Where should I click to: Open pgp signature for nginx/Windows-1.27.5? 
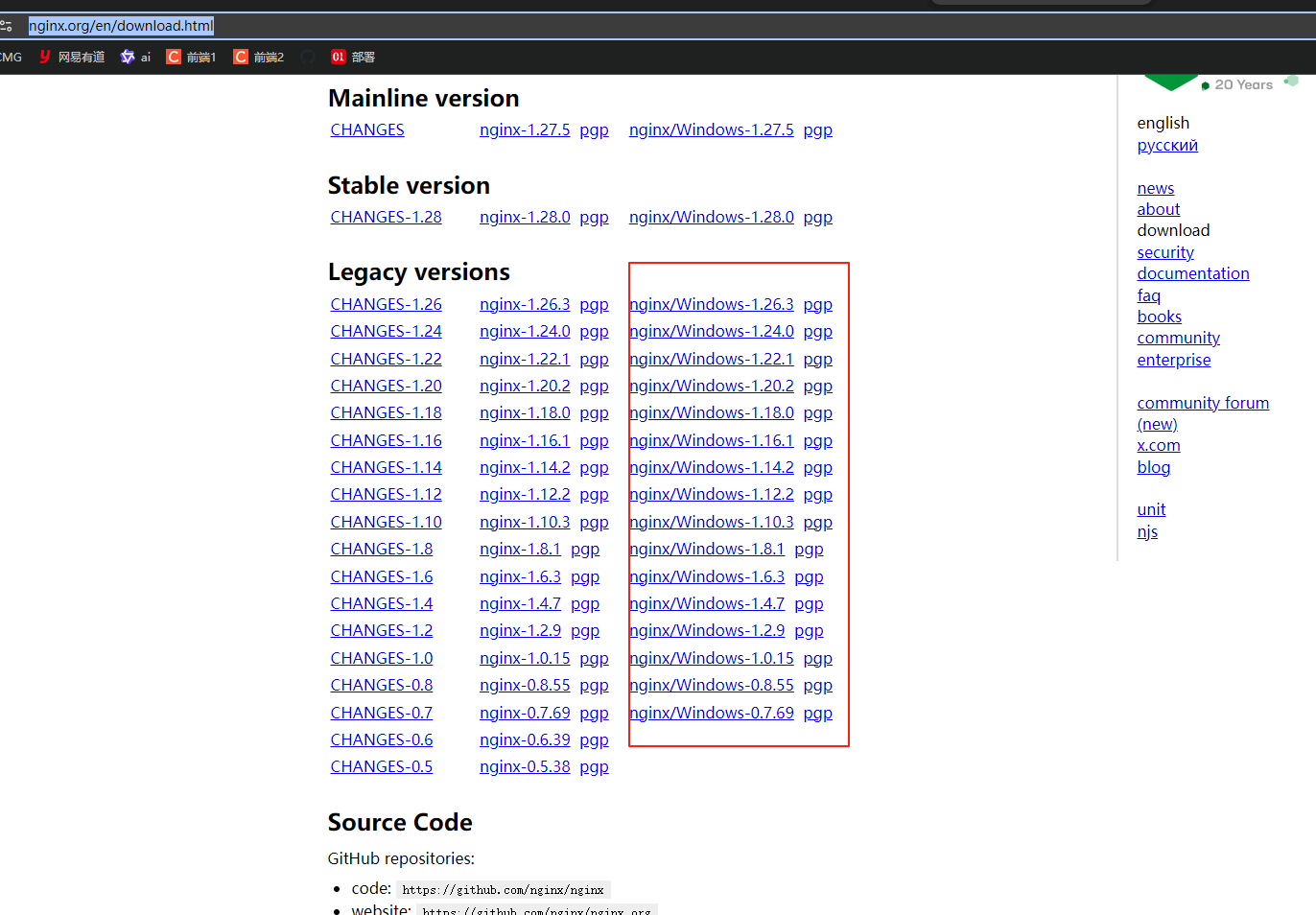coord(818,130)
